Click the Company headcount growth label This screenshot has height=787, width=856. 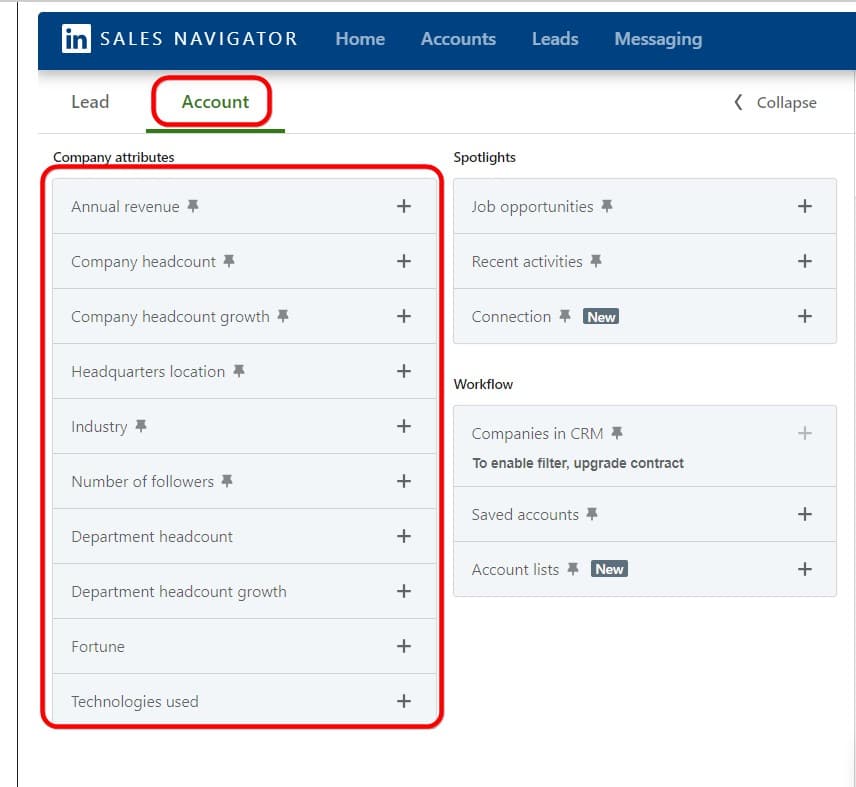pos(170,317)
